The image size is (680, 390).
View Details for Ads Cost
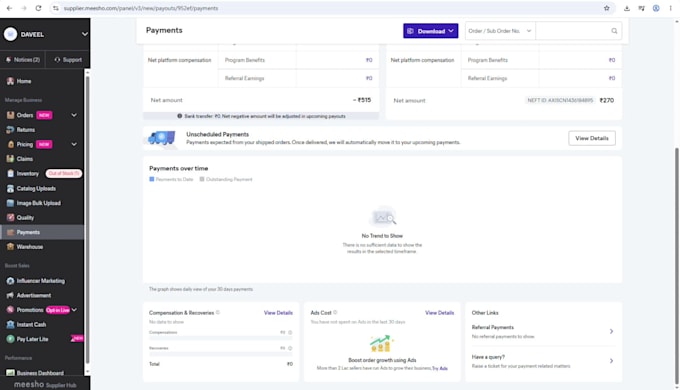439,313
